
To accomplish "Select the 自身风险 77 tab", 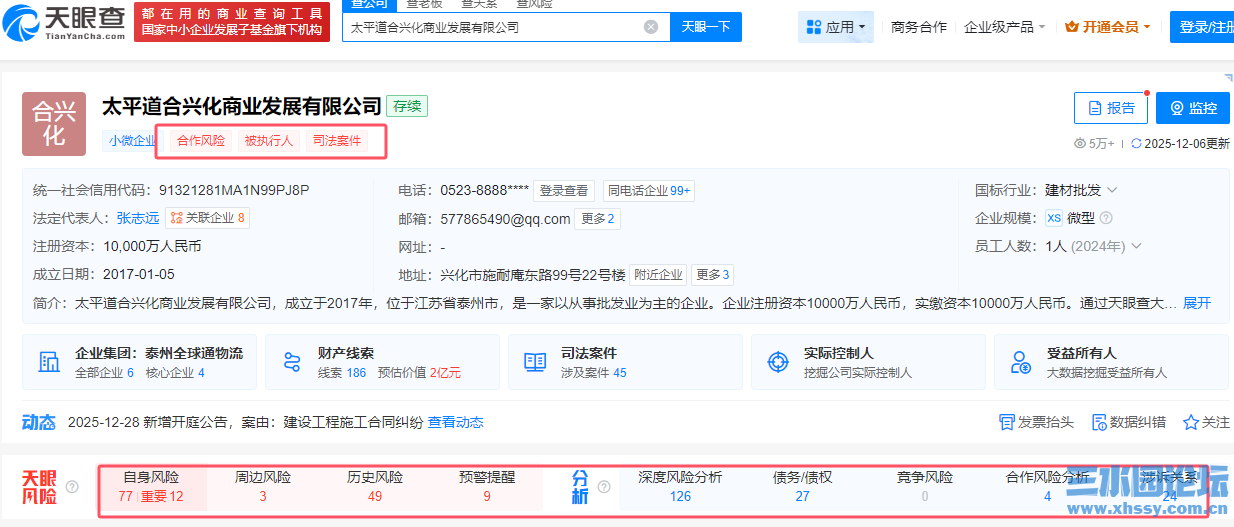I will (151, 487).
